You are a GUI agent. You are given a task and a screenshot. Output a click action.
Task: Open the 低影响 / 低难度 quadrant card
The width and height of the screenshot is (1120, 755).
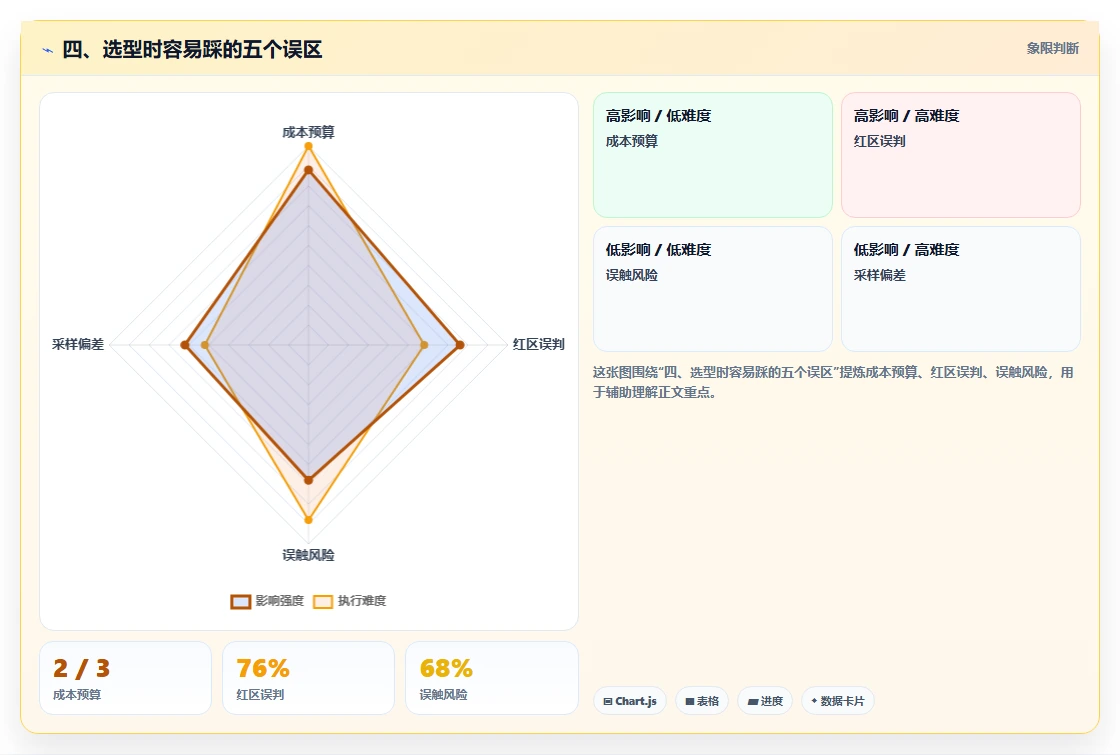pyautogui.click(x=713, y=289)
